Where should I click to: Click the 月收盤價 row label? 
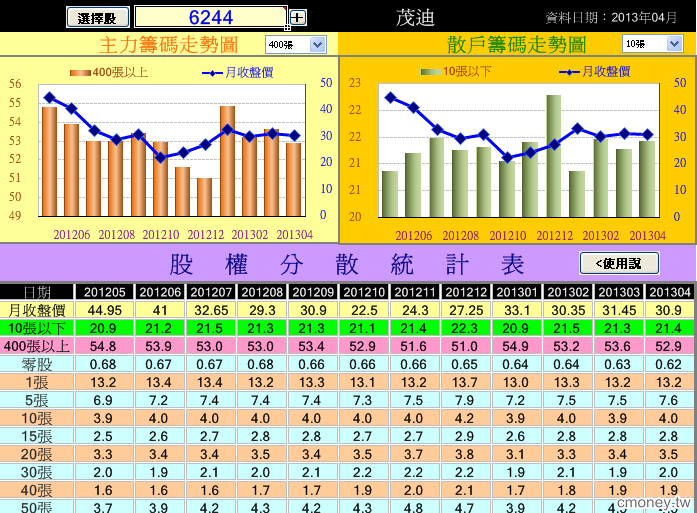[37, 310]
